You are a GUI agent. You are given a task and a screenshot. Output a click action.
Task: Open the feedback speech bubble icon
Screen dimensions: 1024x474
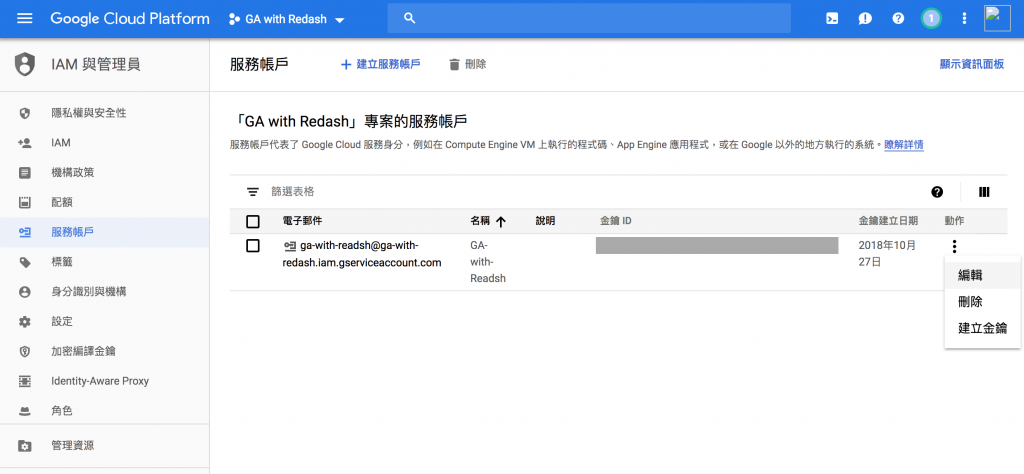click(865, 19)
